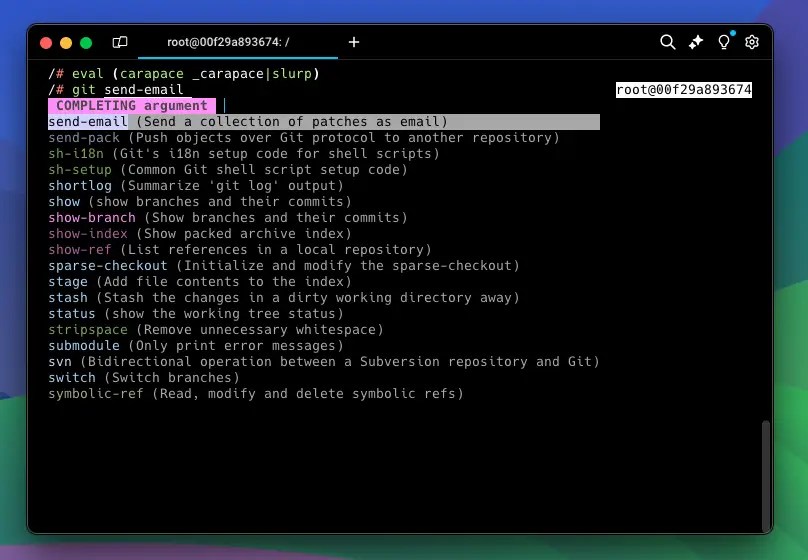
Task: Click the root@00f29a893674 prompt label
Action: (x=684, y=90)
